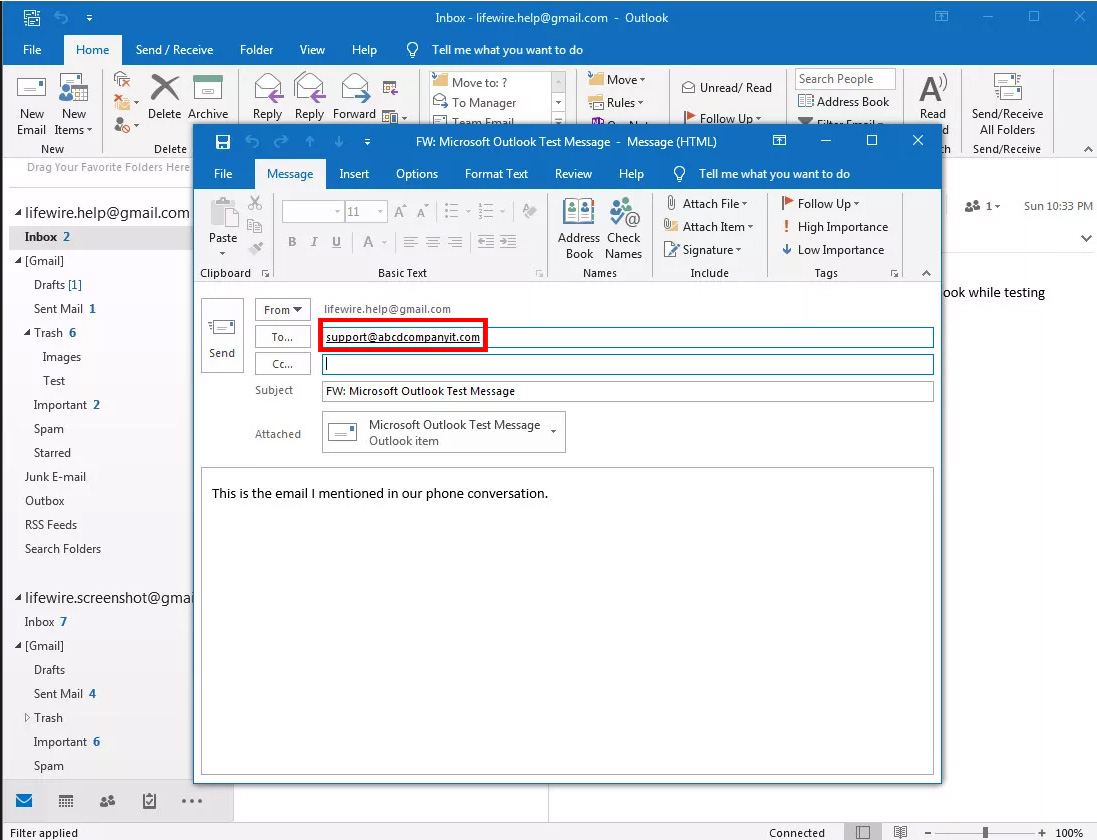This screenshot has width=1097, height=840.
Task: Open the Calendar view in navigation bar
Action: [66, 801]
